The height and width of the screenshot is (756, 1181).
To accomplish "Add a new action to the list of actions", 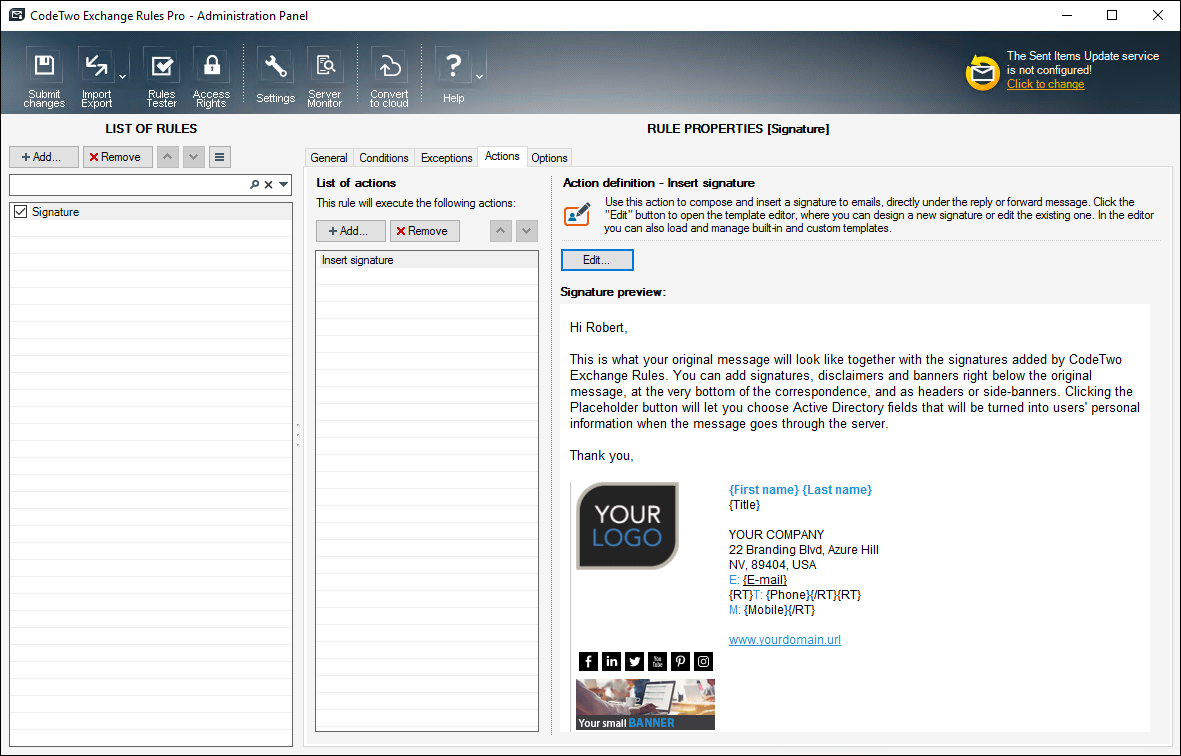I will (351, 231).
